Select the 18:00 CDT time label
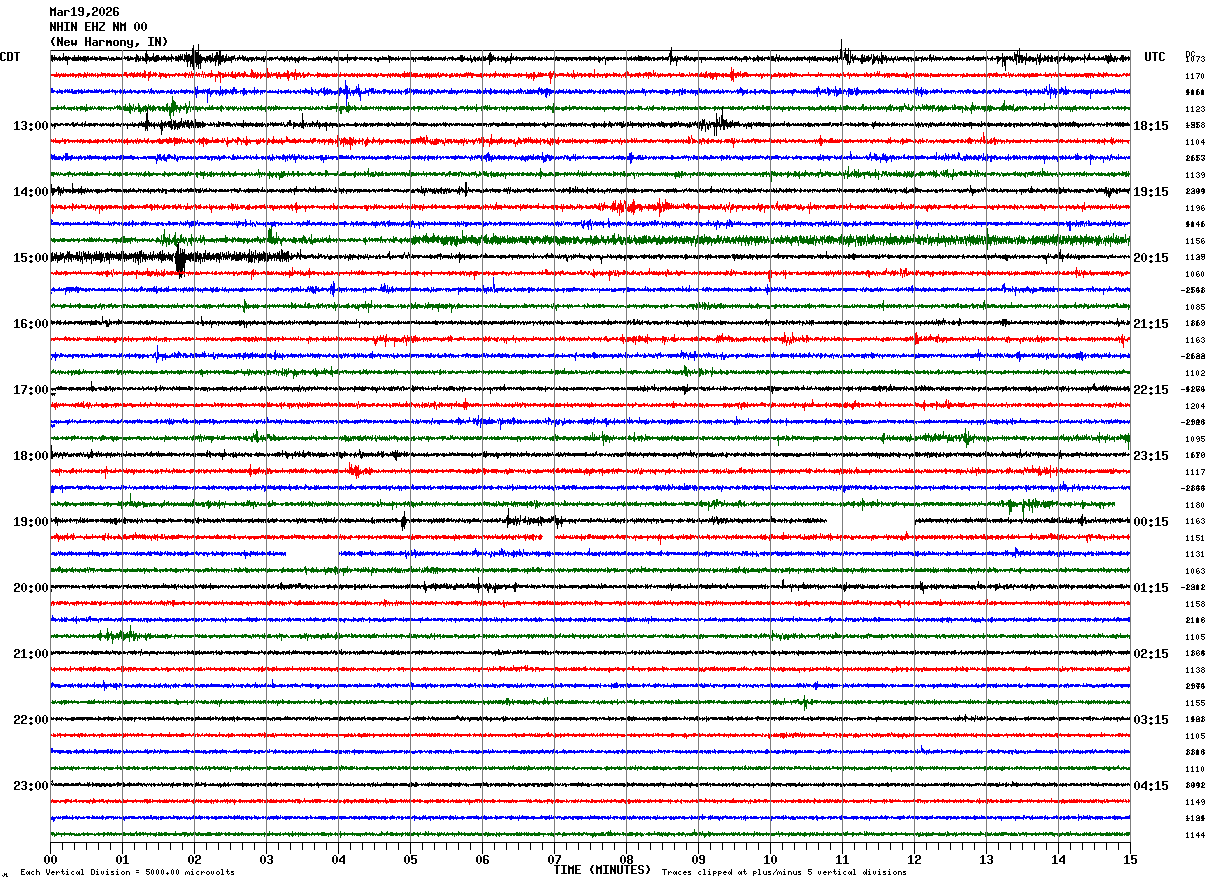This screenshot has height=886, width=1210. [x=31, y=456]
